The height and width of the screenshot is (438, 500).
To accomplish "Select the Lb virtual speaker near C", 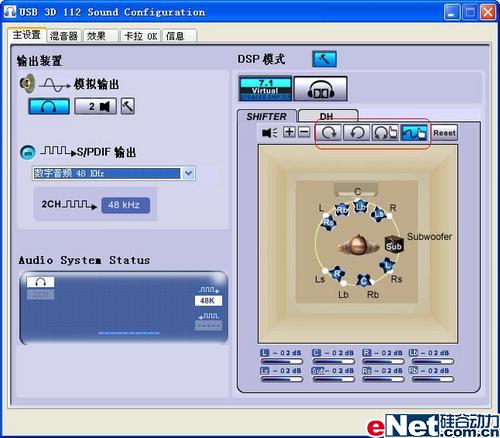I will 360,206.
